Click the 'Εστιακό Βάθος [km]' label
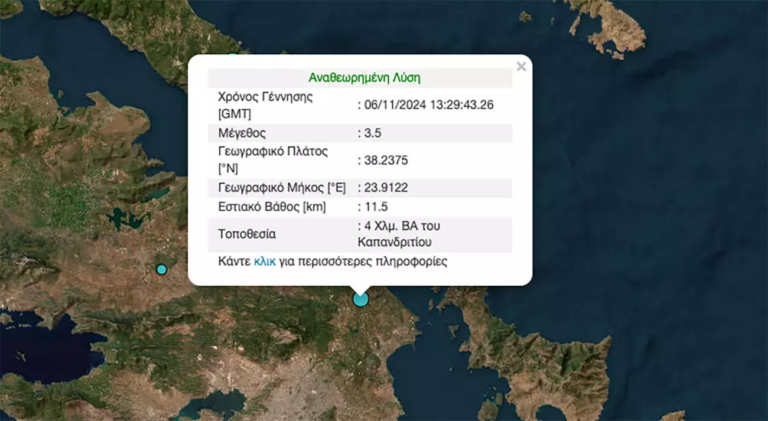This screenshot has height=421, width=768. coord(270,207)
